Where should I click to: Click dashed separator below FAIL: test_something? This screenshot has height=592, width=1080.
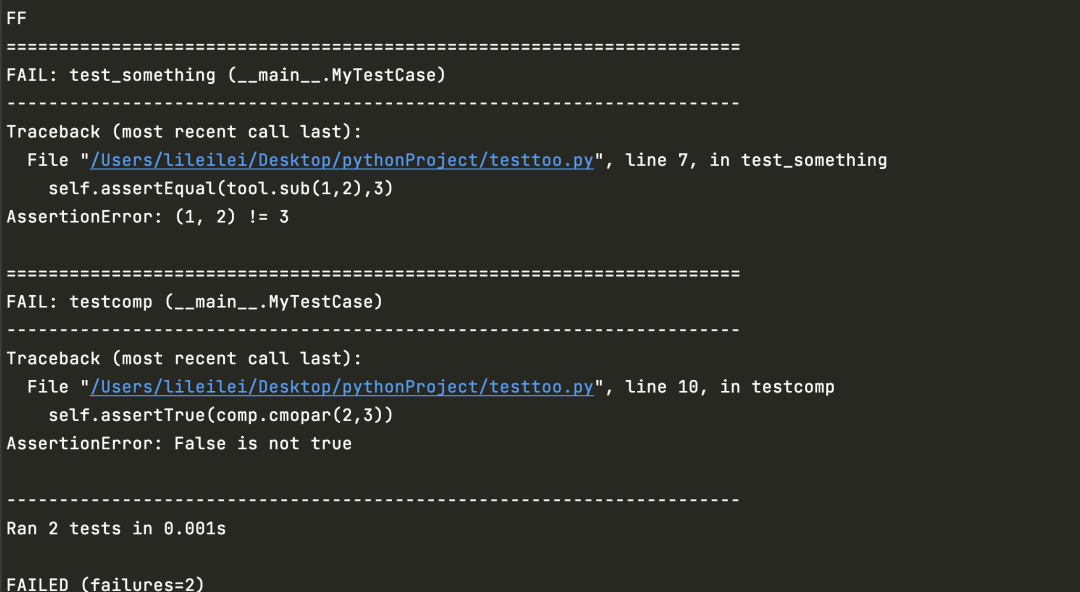(373, 103)
